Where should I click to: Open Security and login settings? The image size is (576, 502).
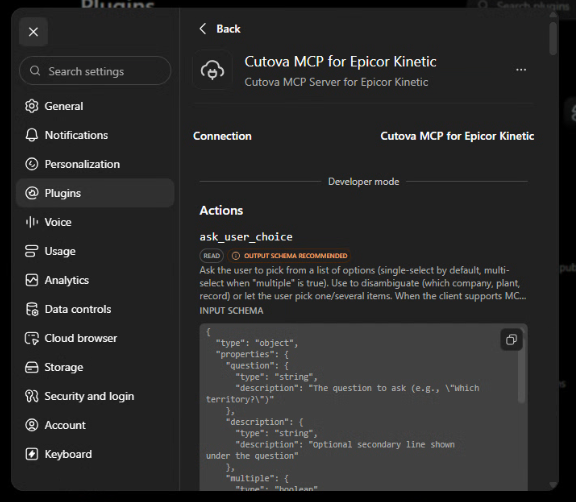(95, 396)
